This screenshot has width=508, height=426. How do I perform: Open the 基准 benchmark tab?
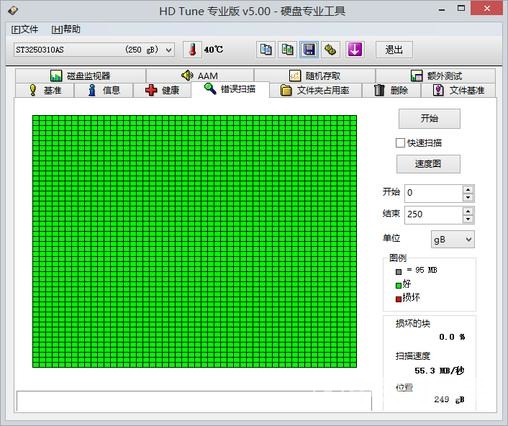(45, 90)
